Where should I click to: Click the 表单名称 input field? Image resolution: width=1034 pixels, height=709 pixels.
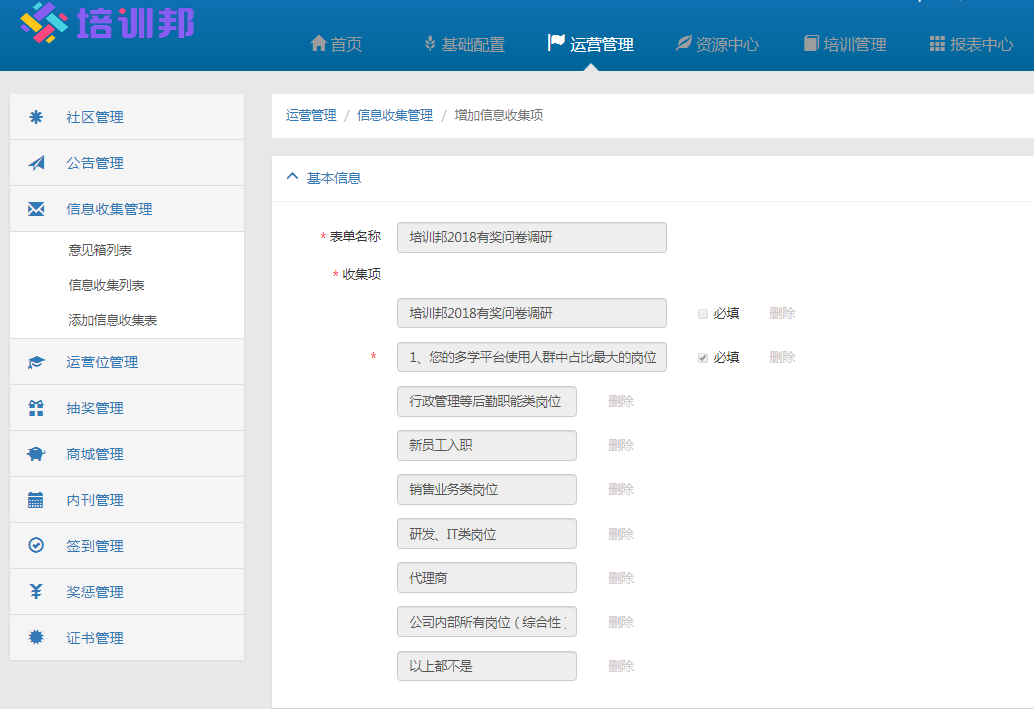(x=532, y=237)
